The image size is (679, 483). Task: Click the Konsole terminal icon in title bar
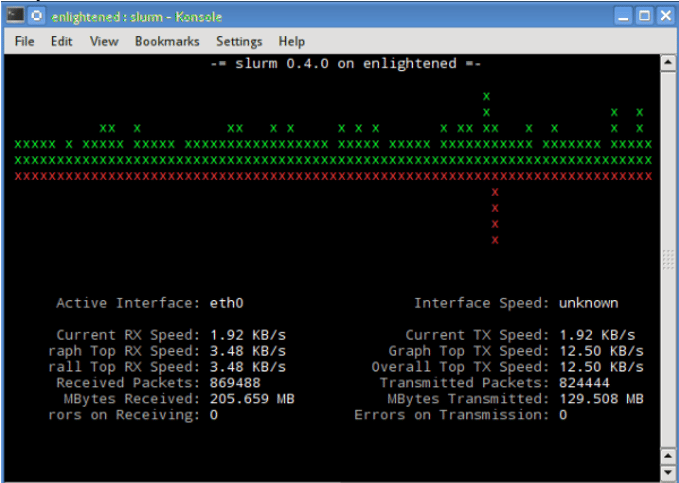[x=14, y=15]
